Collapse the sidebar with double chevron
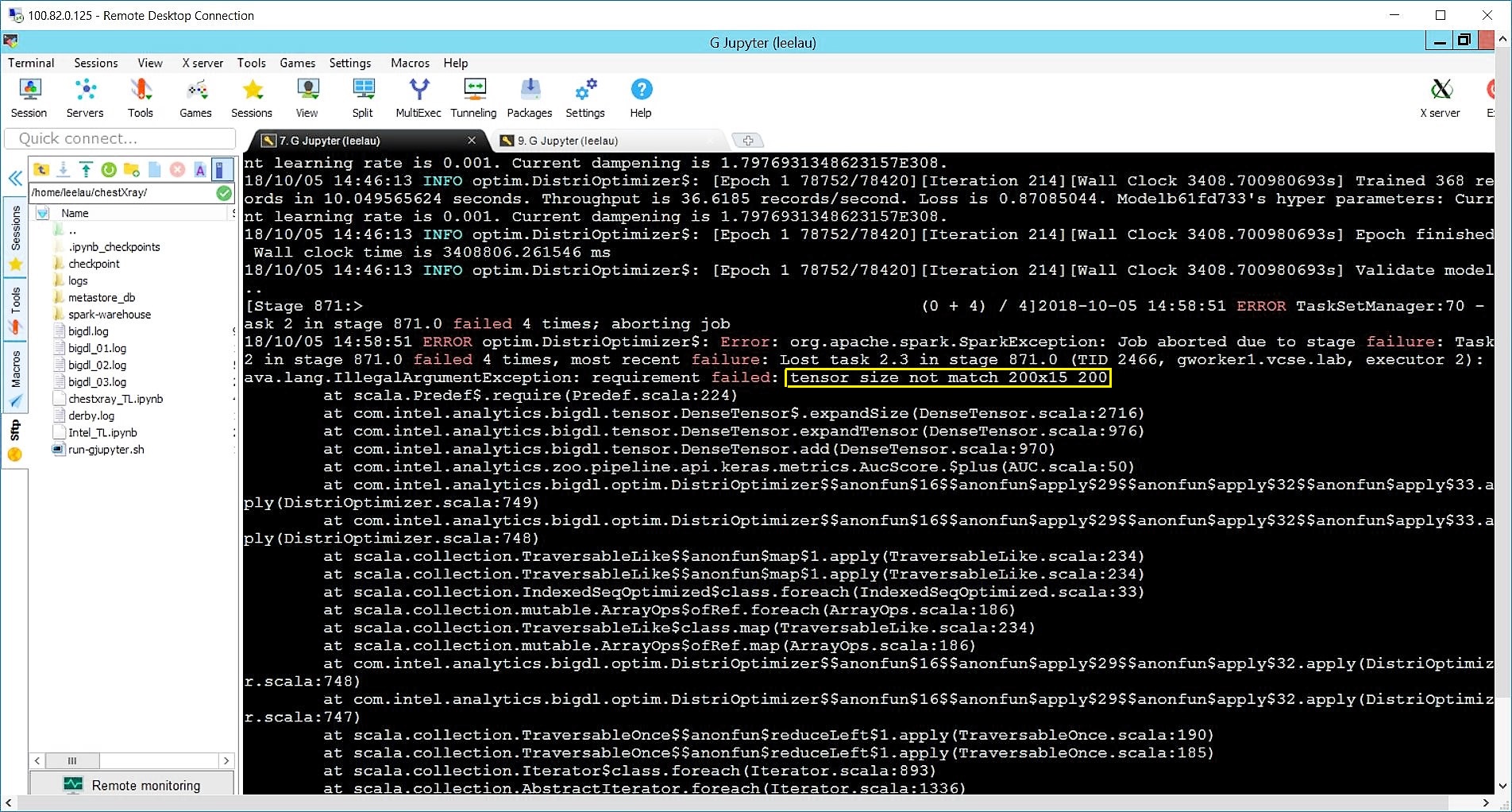Viewport: 1512px width, 812px height. (15, 178)
